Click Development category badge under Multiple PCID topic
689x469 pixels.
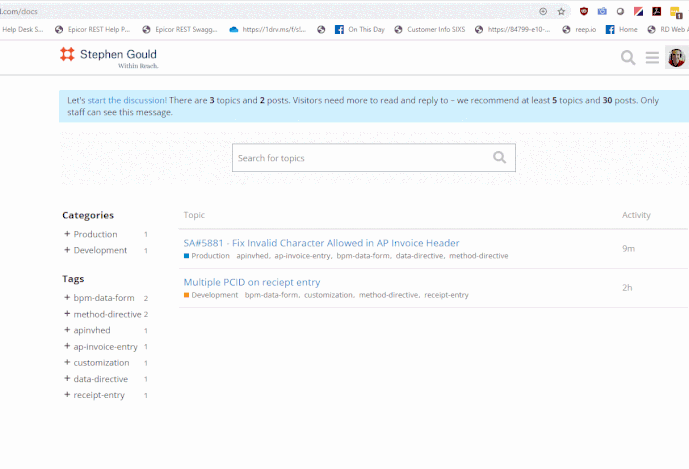point(211,295)
